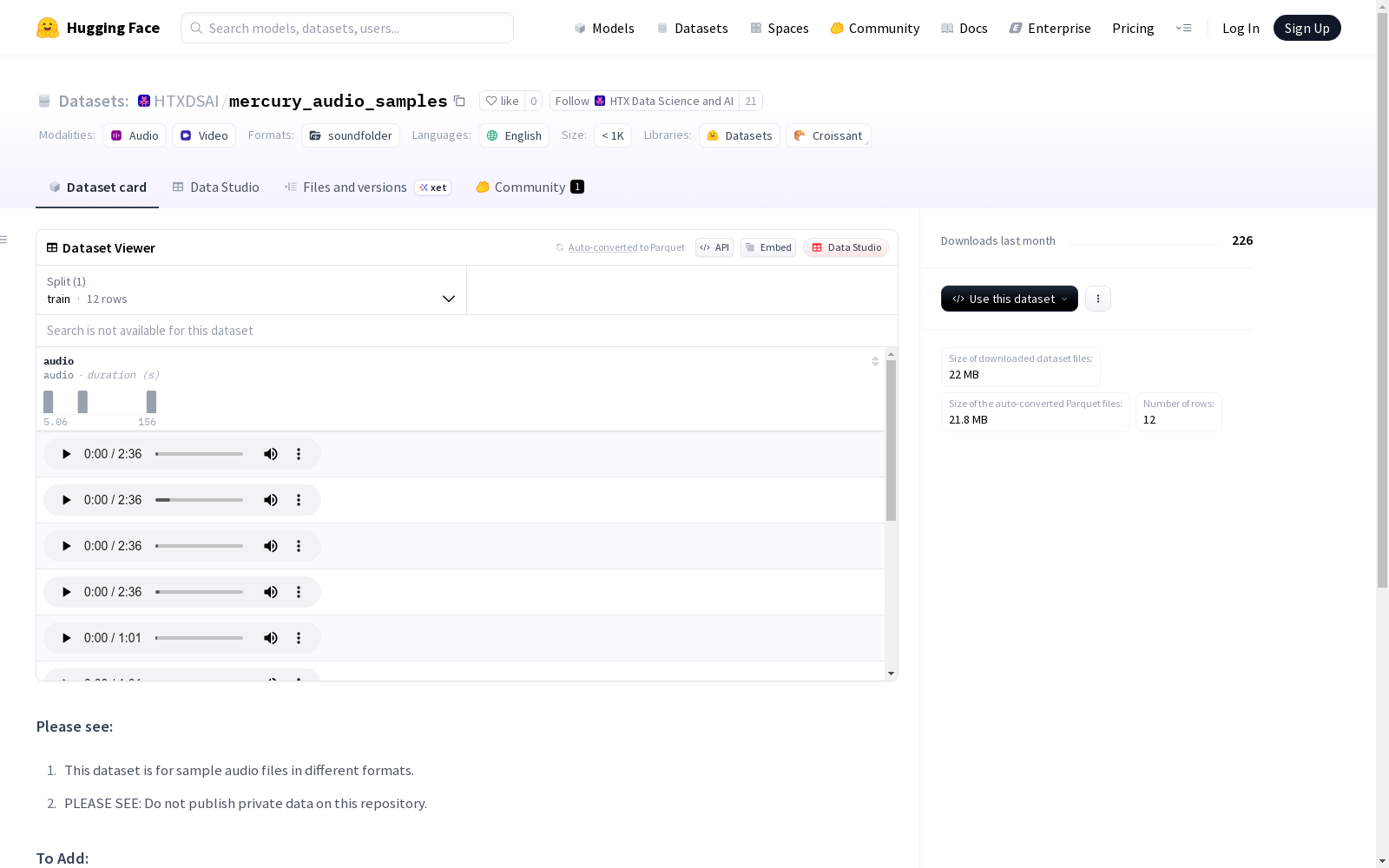Mute the third audio player
This screenshot has width=1389, height=868.
tap(271, 546)
